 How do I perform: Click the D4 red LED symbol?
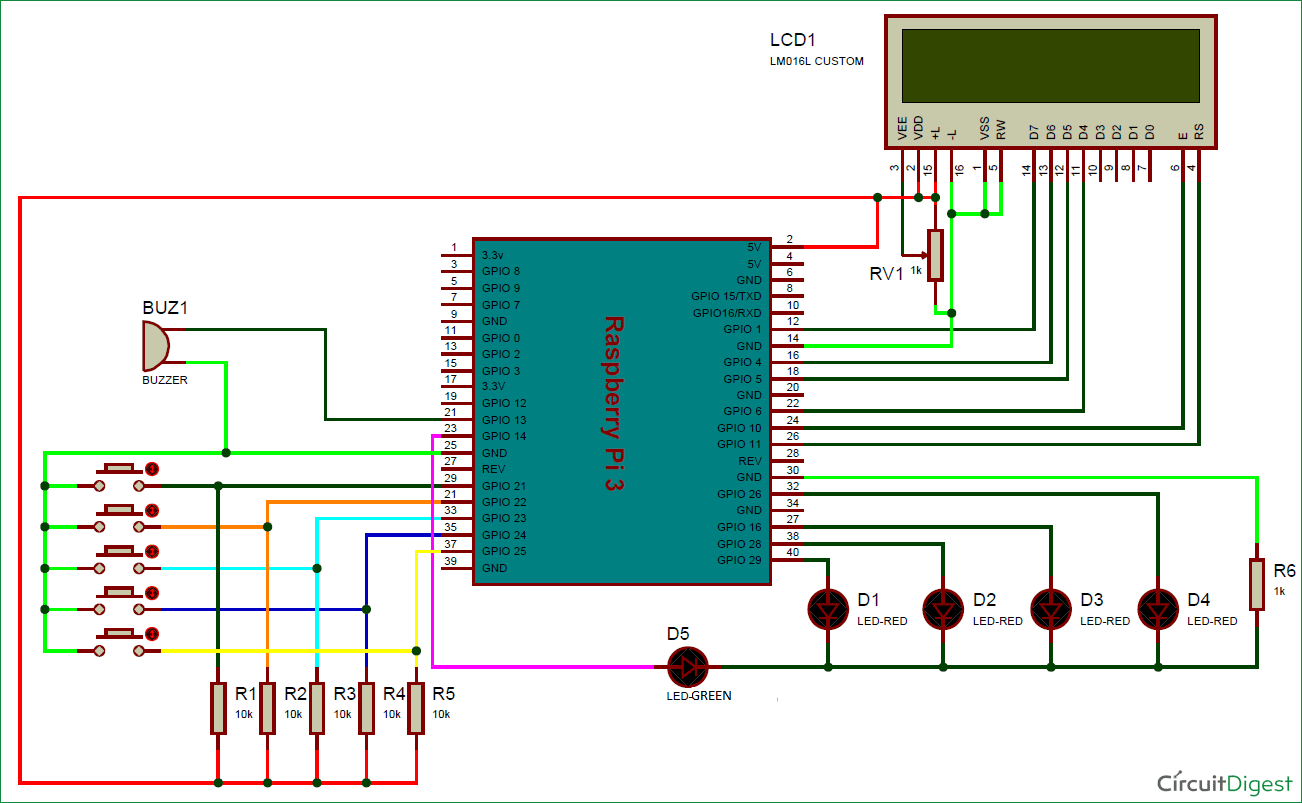point(1158,608)
